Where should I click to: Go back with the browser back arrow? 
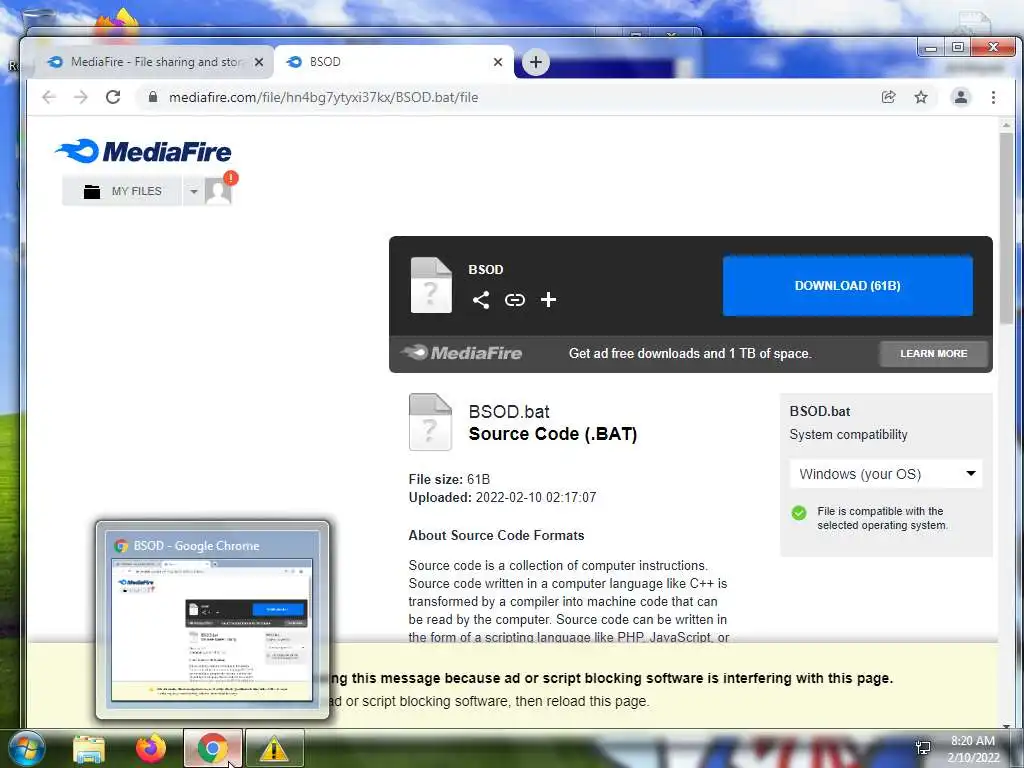pyautogui.click(x=49, y=97)
